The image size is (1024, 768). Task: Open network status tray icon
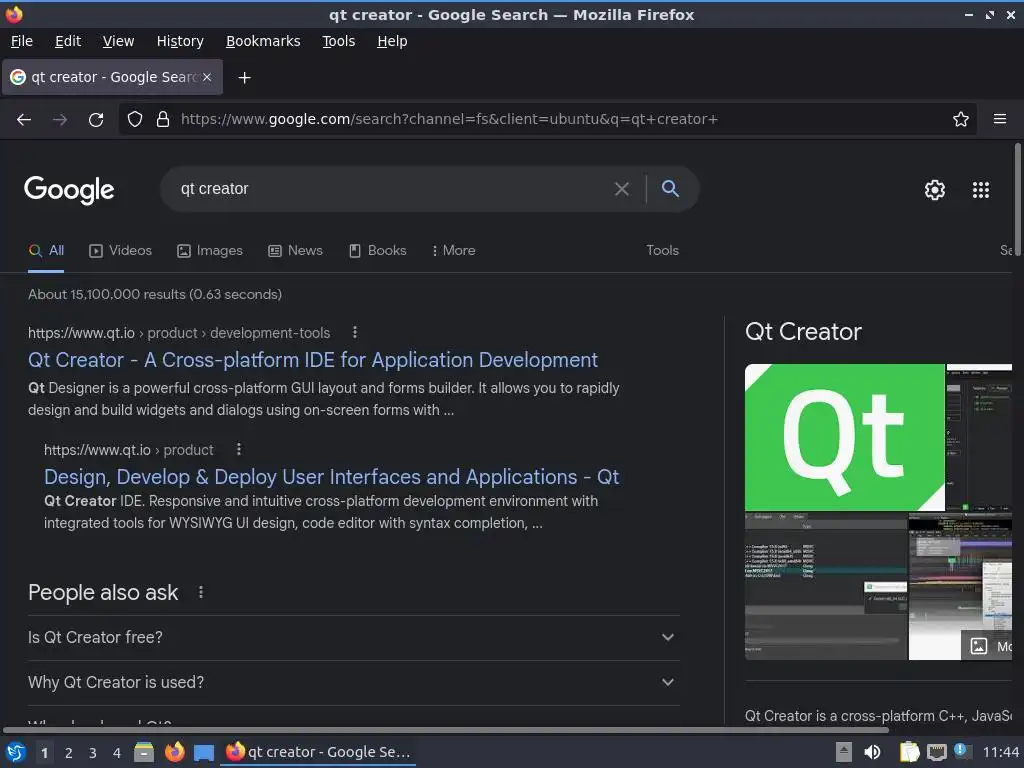tap(936, 752)
